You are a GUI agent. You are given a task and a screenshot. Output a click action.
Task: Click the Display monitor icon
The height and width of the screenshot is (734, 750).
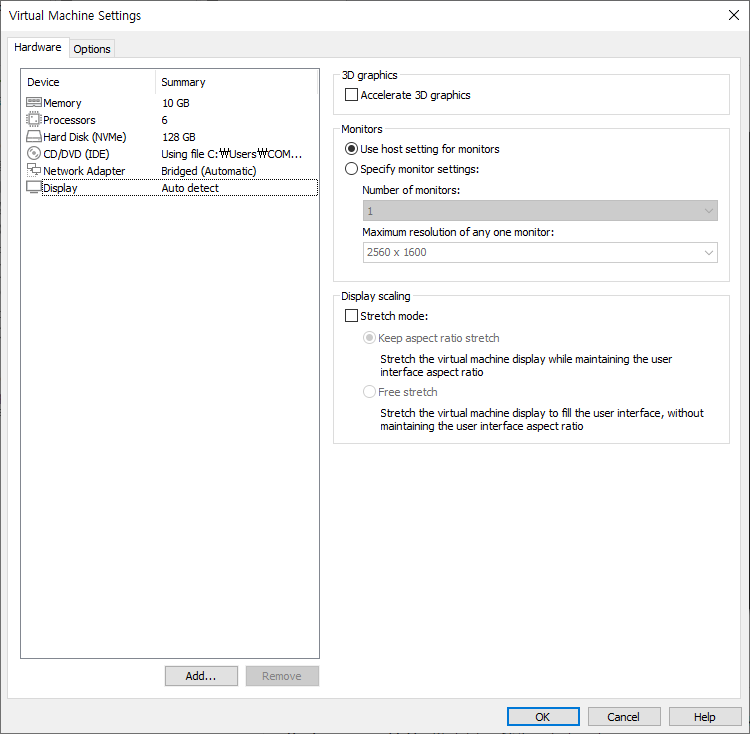[33, 187]
